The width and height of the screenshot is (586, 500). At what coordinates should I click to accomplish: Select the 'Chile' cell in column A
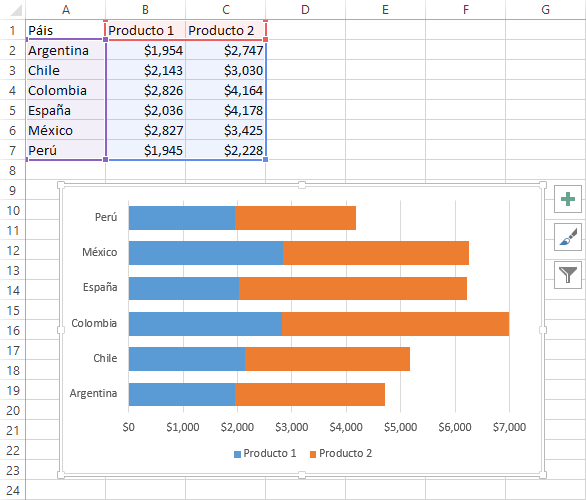click(66, 70)
